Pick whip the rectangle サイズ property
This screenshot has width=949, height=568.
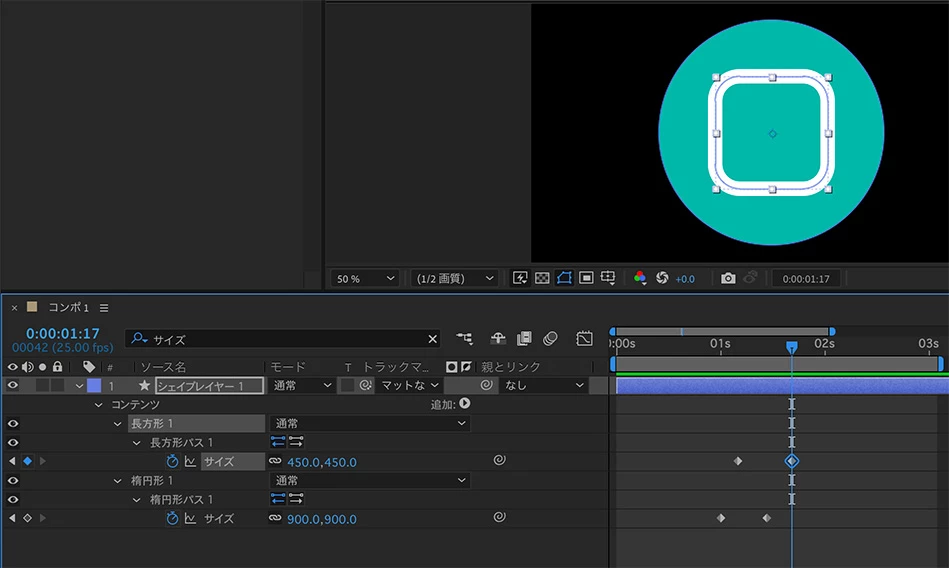pos(499,460)
